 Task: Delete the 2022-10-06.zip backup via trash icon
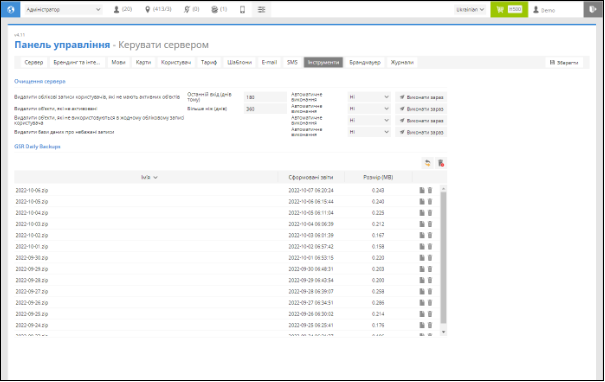coord(430,190)
